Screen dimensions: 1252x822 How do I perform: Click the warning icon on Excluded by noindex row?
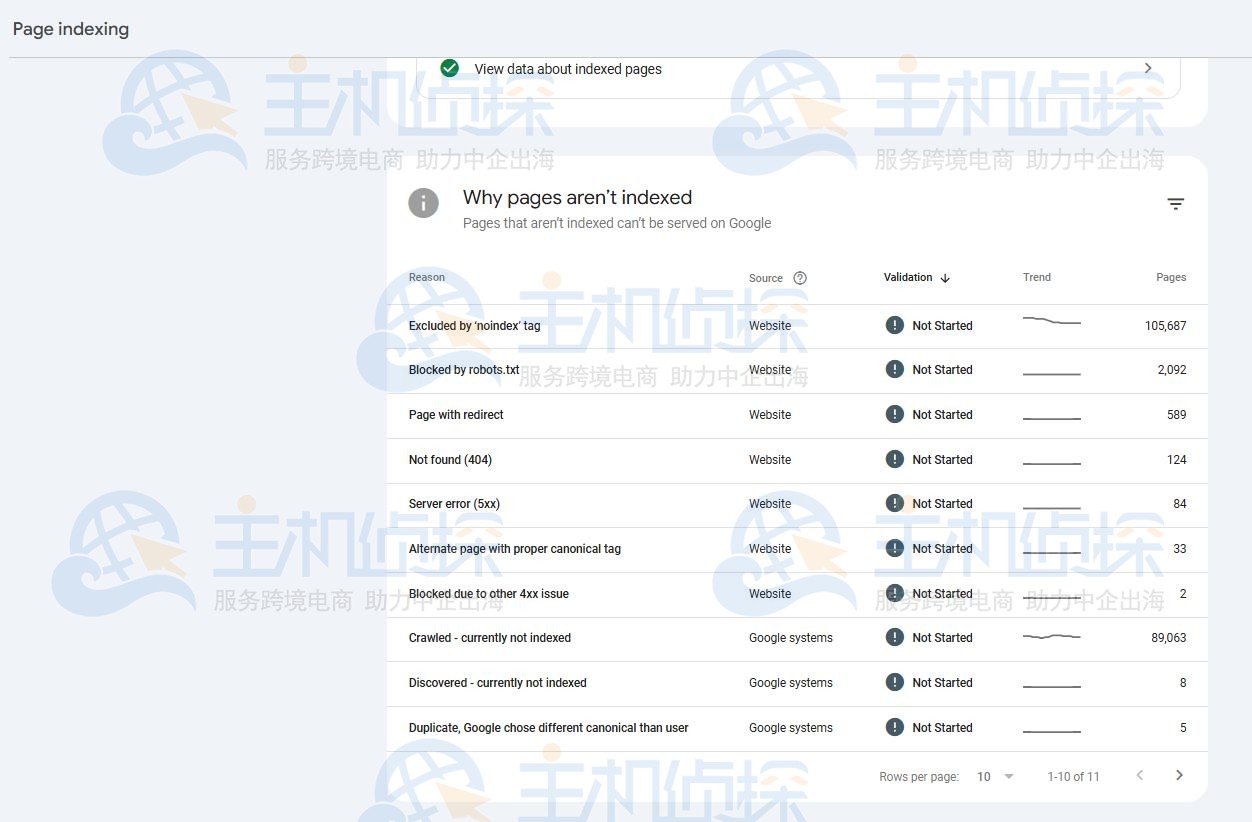[x=894, y=325]
